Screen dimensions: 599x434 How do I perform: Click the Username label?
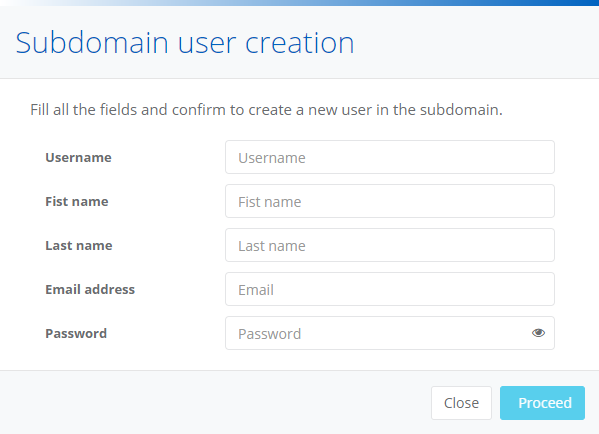(78, 157)
